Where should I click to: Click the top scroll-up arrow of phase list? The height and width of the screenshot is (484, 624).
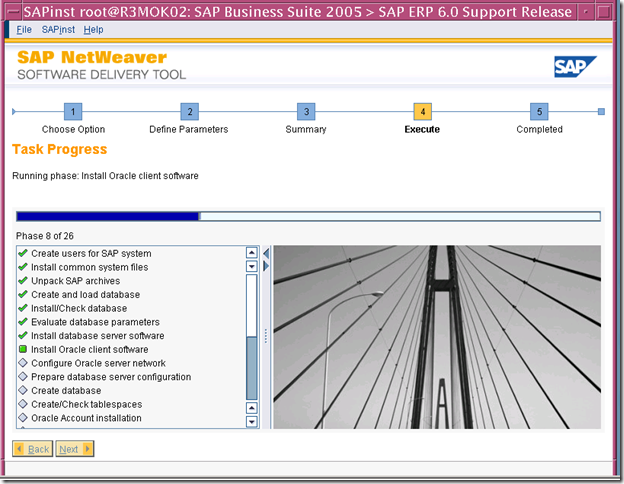(252, 252)
